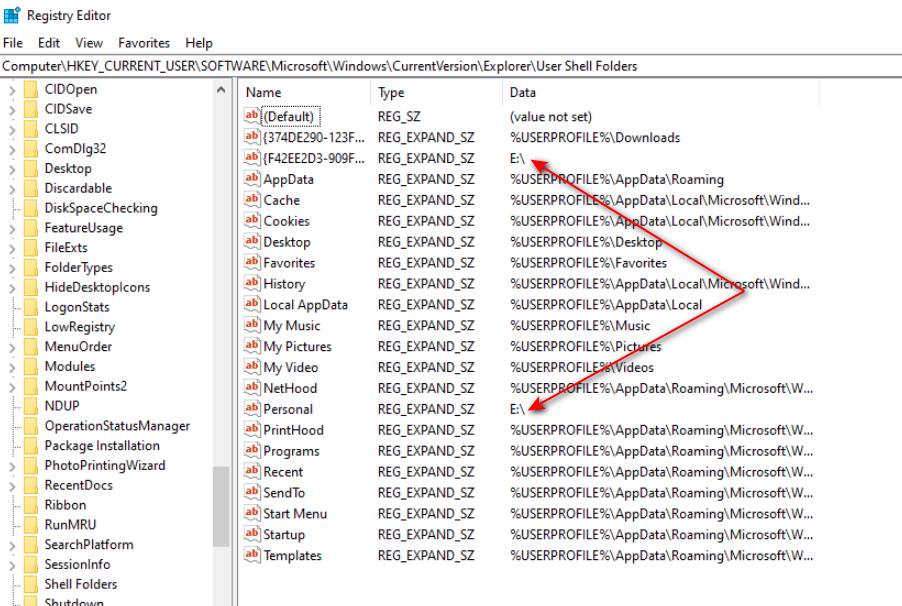Click the icon beside the {374DE290-123F... value

[251, 137]
